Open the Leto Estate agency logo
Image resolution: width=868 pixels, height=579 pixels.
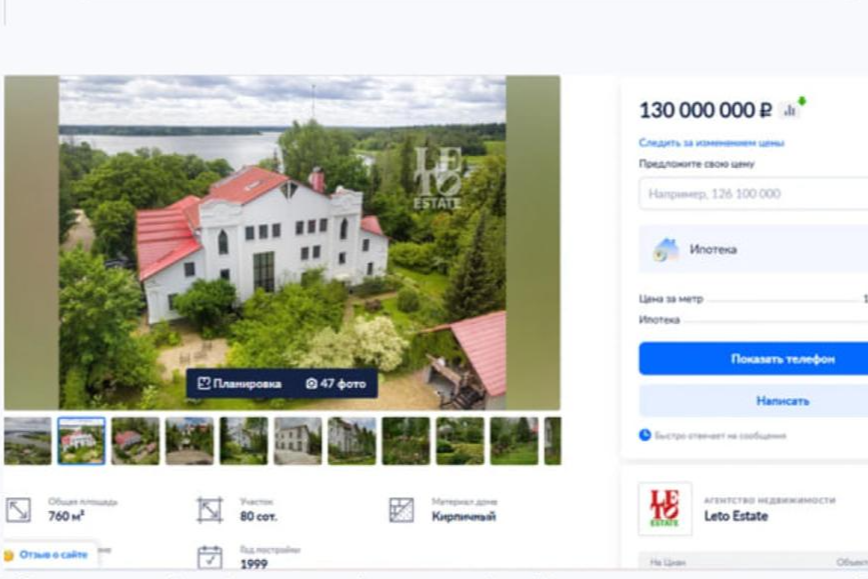tap(665, 509)
